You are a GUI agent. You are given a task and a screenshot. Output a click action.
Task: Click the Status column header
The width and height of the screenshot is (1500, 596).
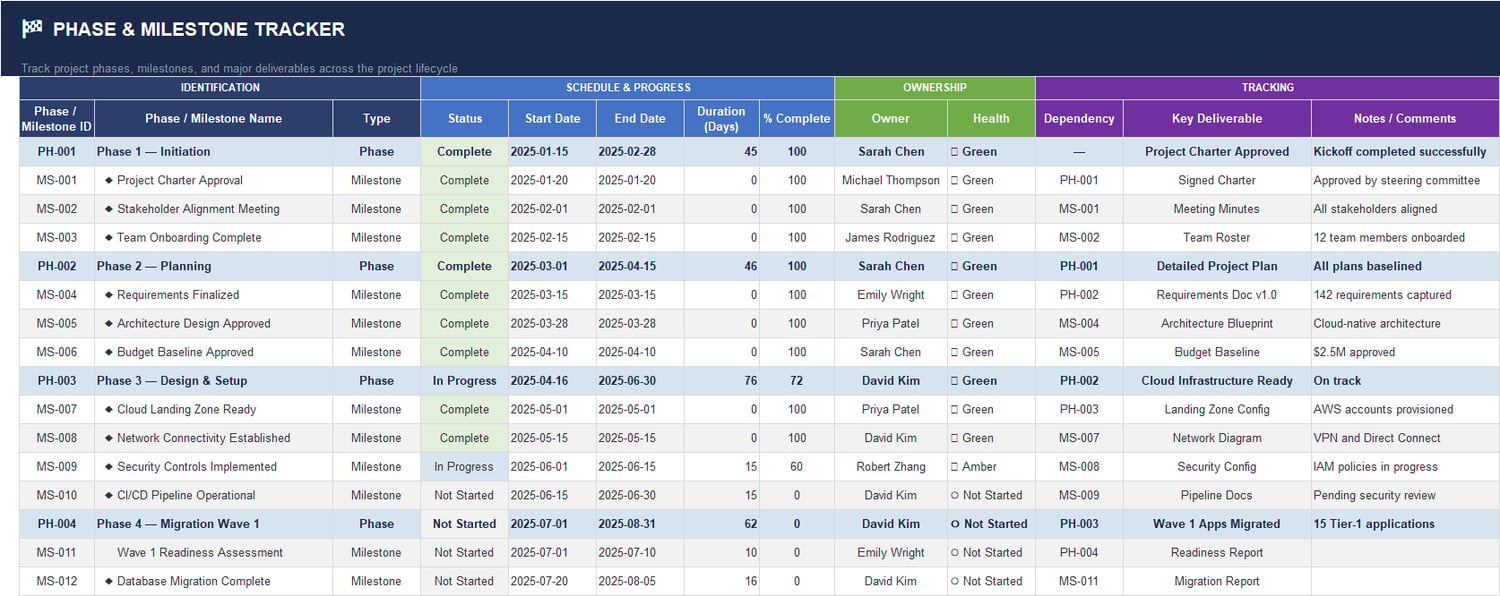pyautogui.click(x=465, y=118)
